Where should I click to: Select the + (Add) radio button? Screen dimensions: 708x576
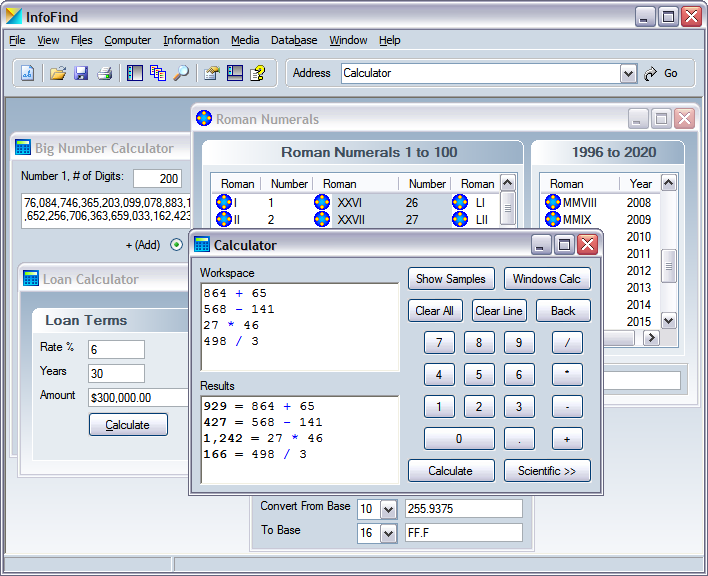tap(177, 244)
